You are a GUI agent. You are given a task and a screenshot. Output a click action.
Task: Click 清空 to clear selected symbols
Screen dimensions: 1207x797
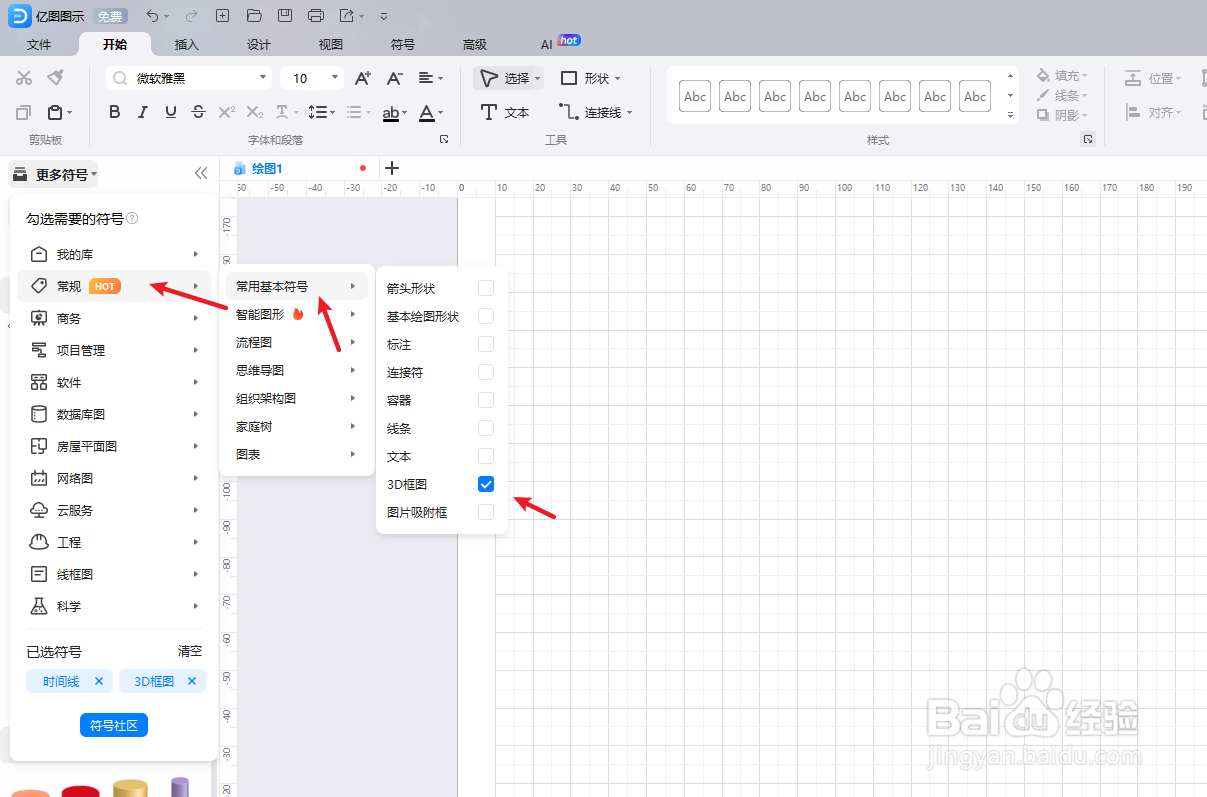190,651
